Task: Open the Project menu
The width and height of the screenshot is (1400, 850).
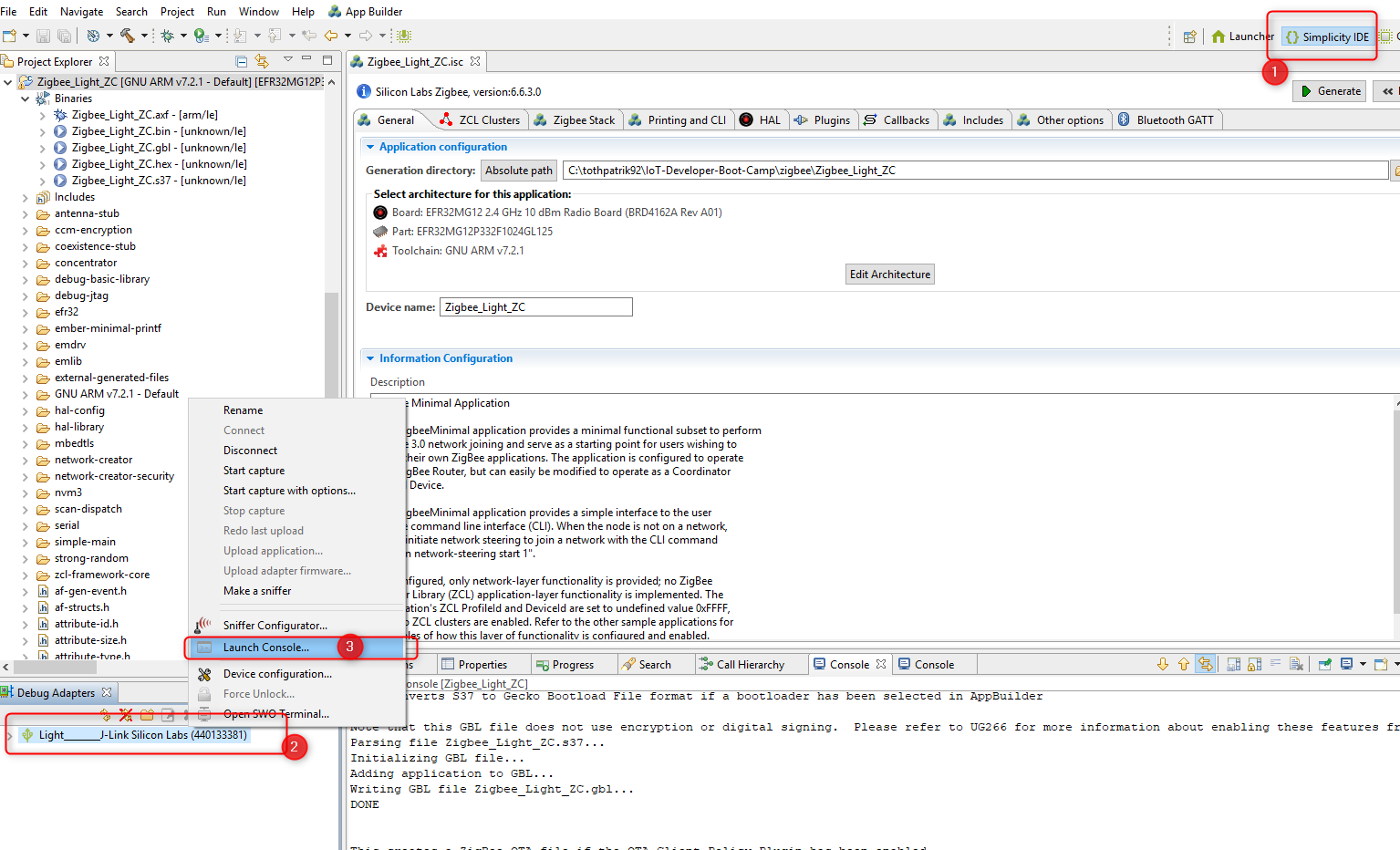Action: [177, 11]
